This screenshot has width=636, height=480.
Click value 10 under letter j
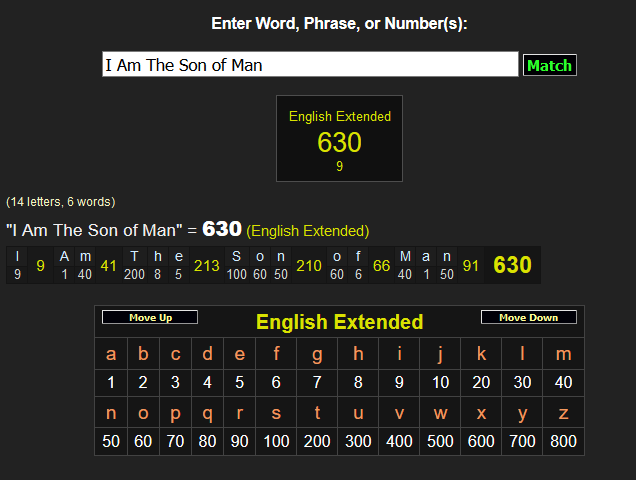pos(441,382)
